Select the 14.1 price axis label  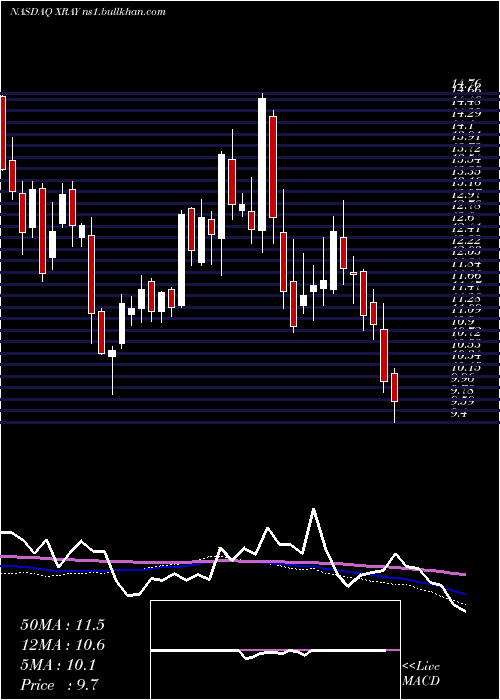[463, 127]
